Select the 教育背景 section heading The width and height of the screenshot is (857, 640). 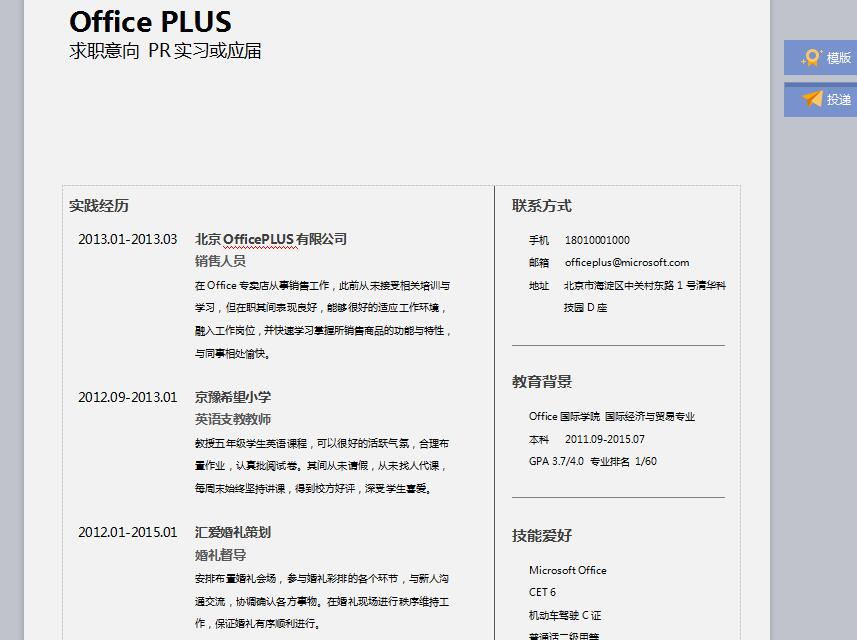point(542,381)
